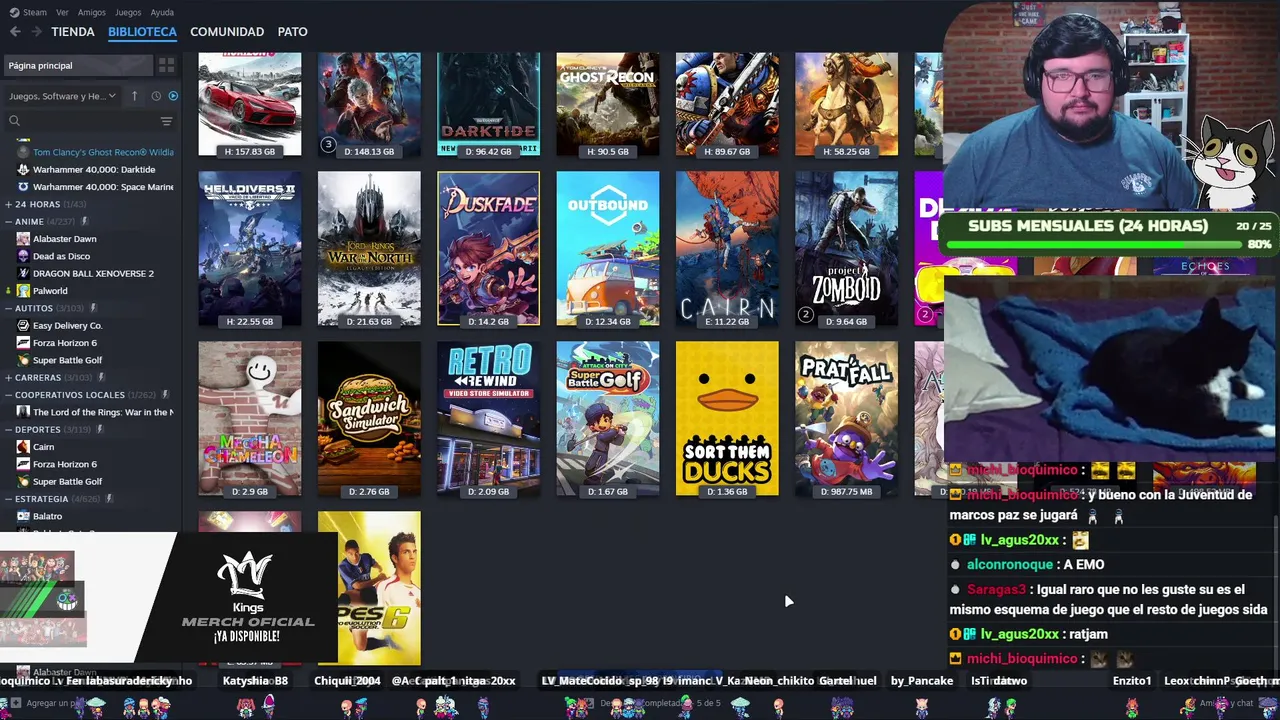Click Super Battle Golf icon under DEPORTES
The image size is (1280, 720).
click(x=23, y=481)
